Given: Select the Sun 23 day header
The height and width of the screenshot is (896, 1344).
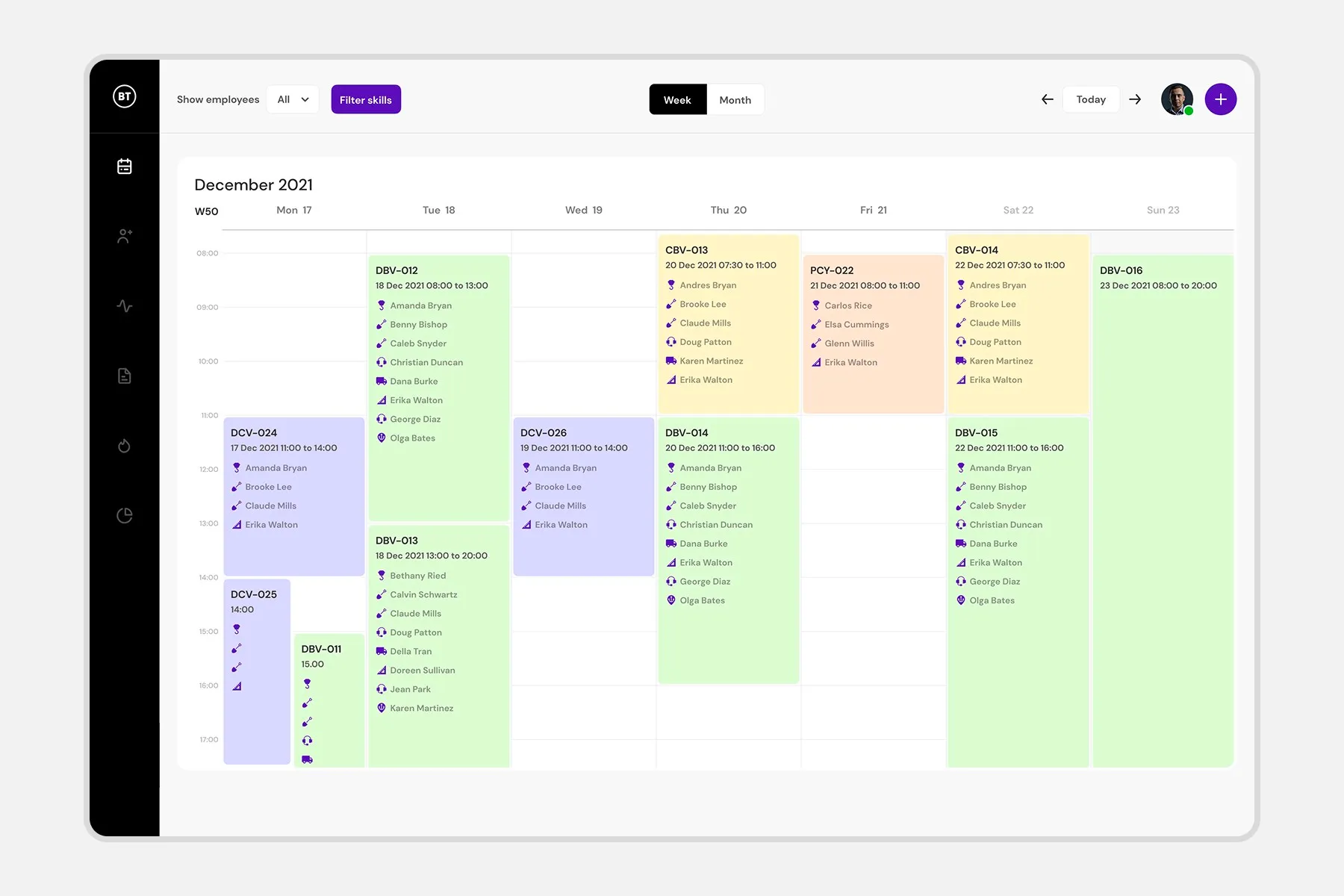Looking at the screenshot, I should point(1163,210).
